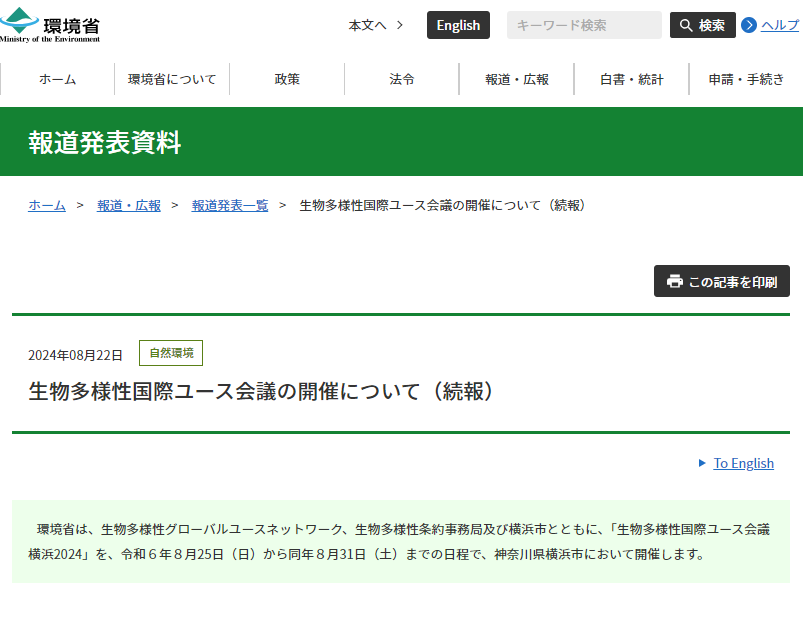Image resolution: width=803 pixels, height=629 pixels.
Task: Select 政策 in the navigation bar
Action: (x=287, y=79)
